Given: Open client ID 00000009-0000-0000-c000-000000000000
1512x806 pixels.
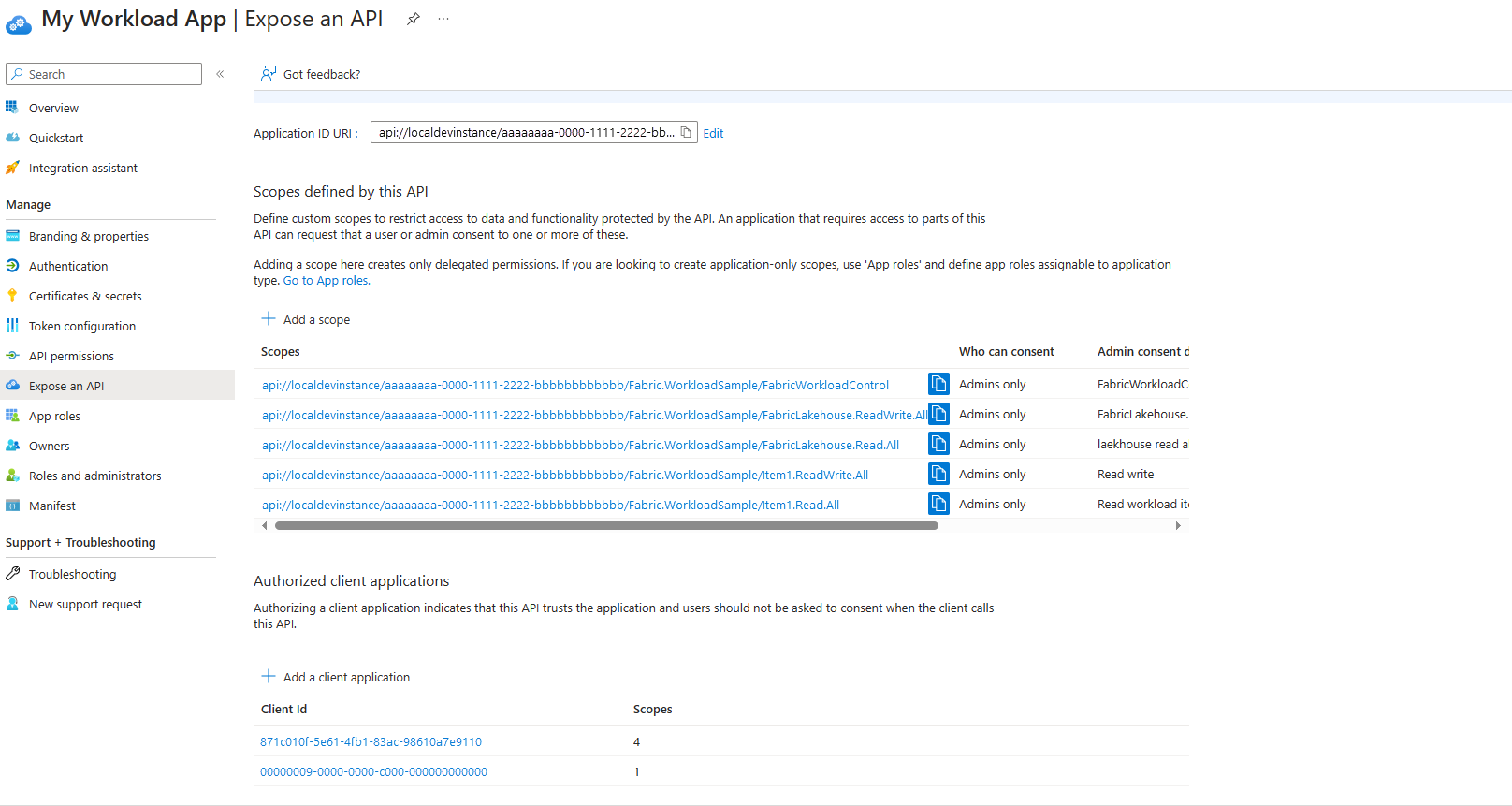Looking at the screenshot, I should 373,772.
